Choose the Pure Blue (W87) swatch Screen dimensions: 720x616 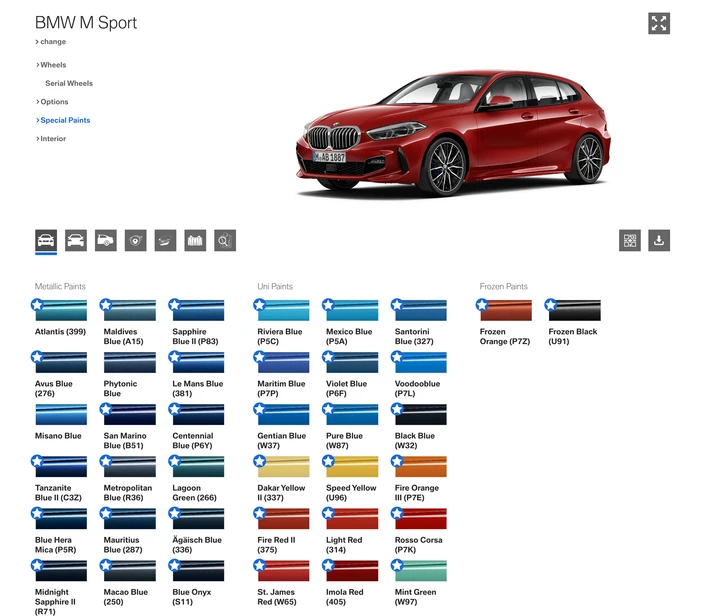[x=352, y=414]
